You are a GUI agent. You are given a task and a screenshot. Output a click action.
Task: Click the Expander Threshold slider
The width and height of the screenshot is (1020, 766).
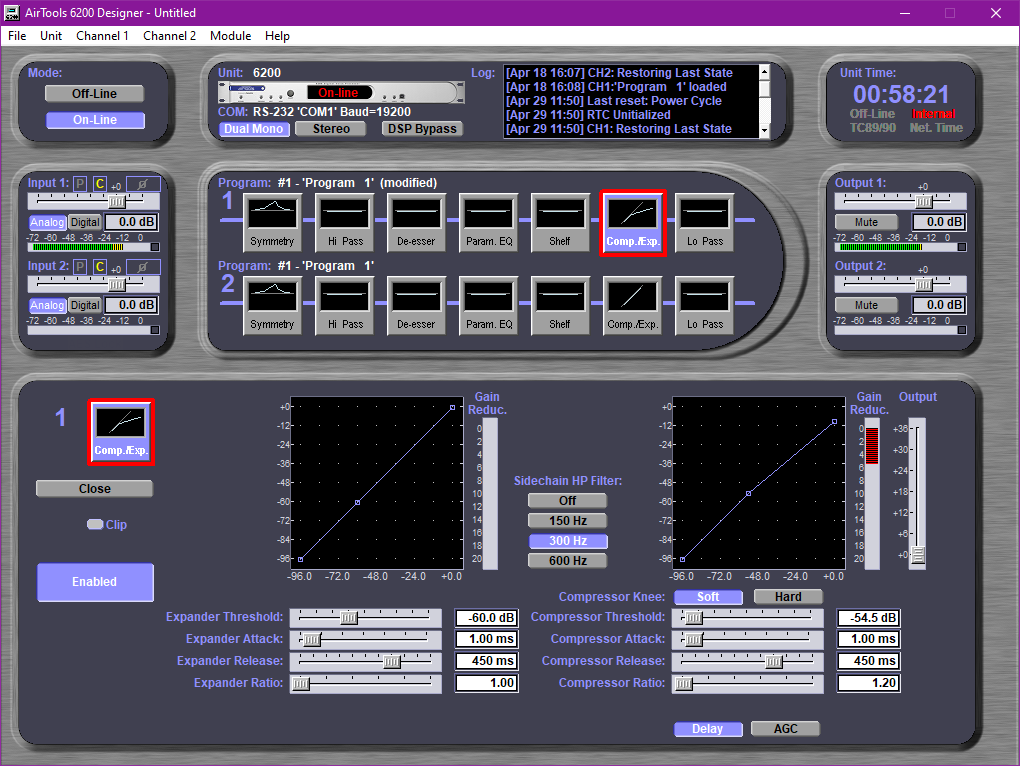point(366,617)
